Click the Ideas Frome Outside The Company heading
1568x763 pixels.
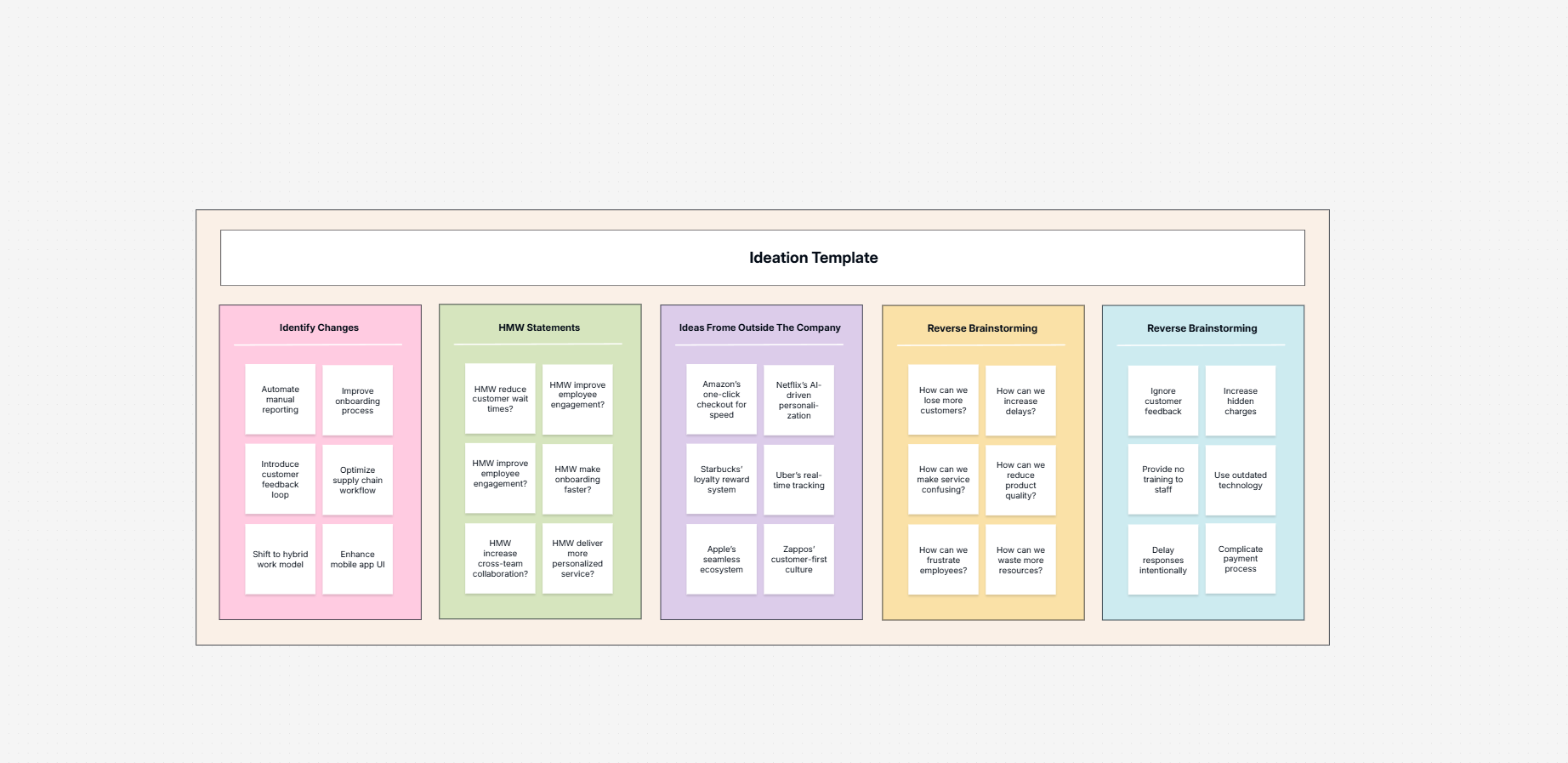point(759,327)
